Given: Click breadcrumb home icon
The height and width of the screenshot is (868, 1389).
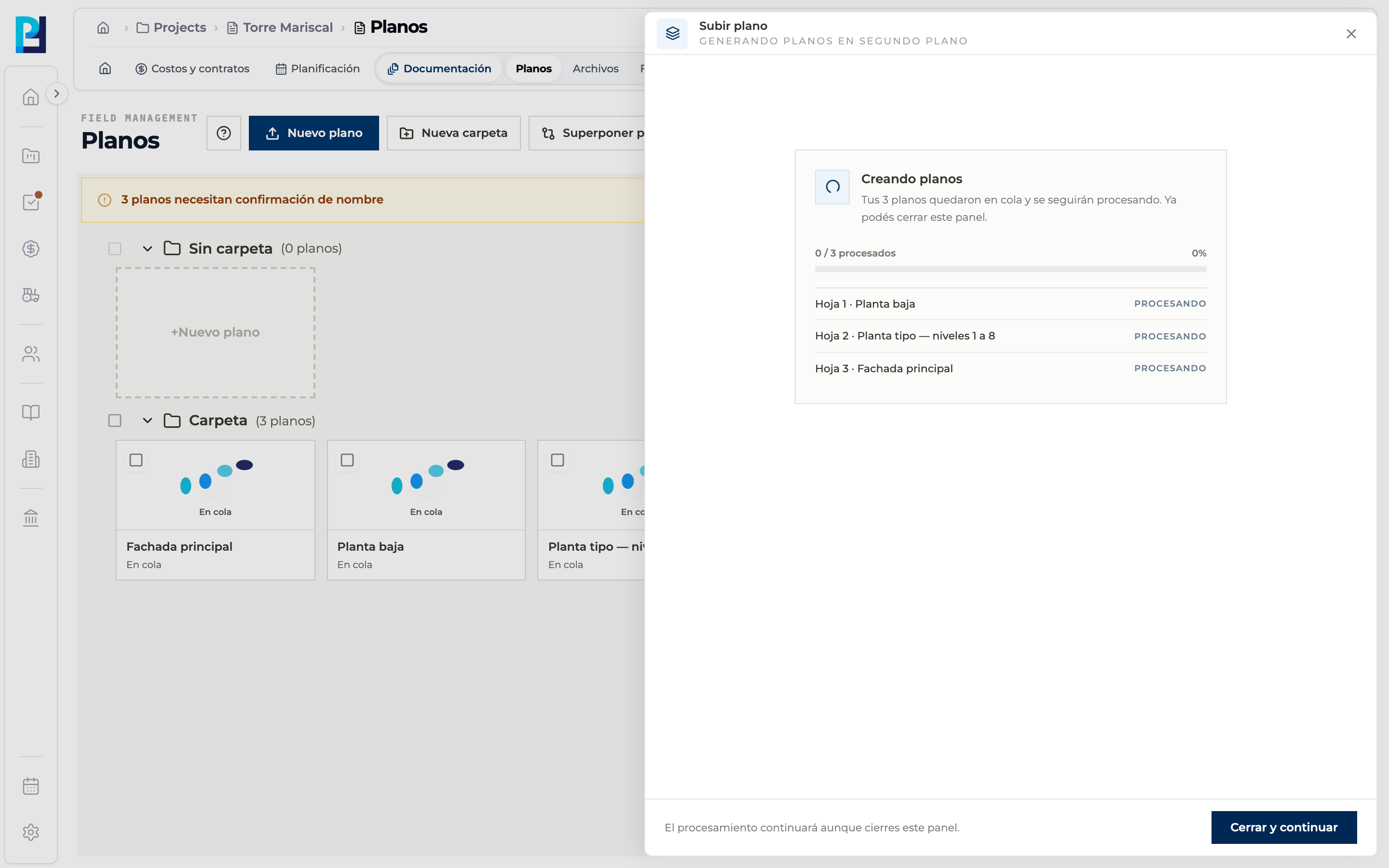Looking at the screenshot, I should point(103,27).
